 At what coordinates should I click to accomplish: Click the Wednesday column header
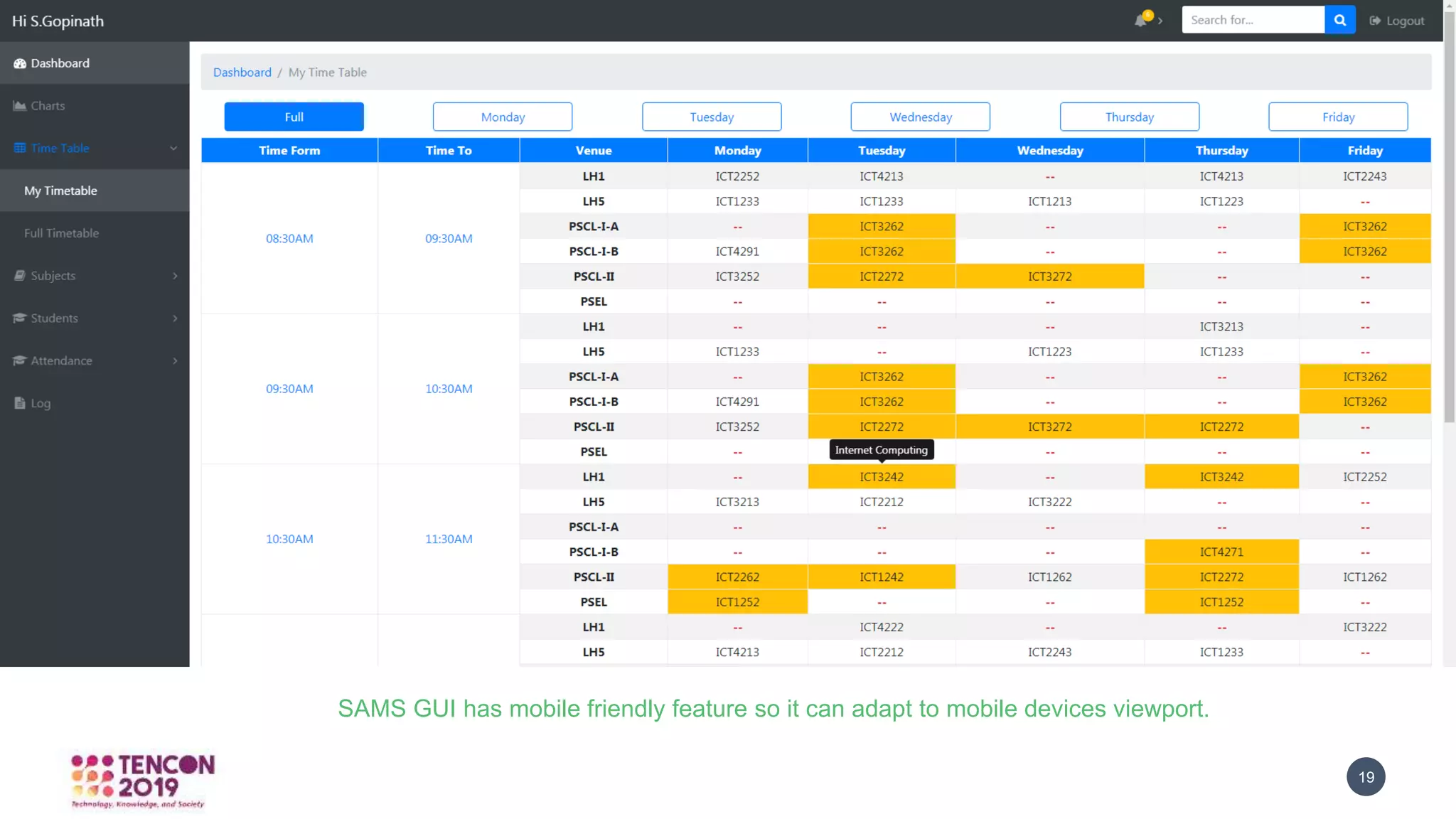(1049, 151)
